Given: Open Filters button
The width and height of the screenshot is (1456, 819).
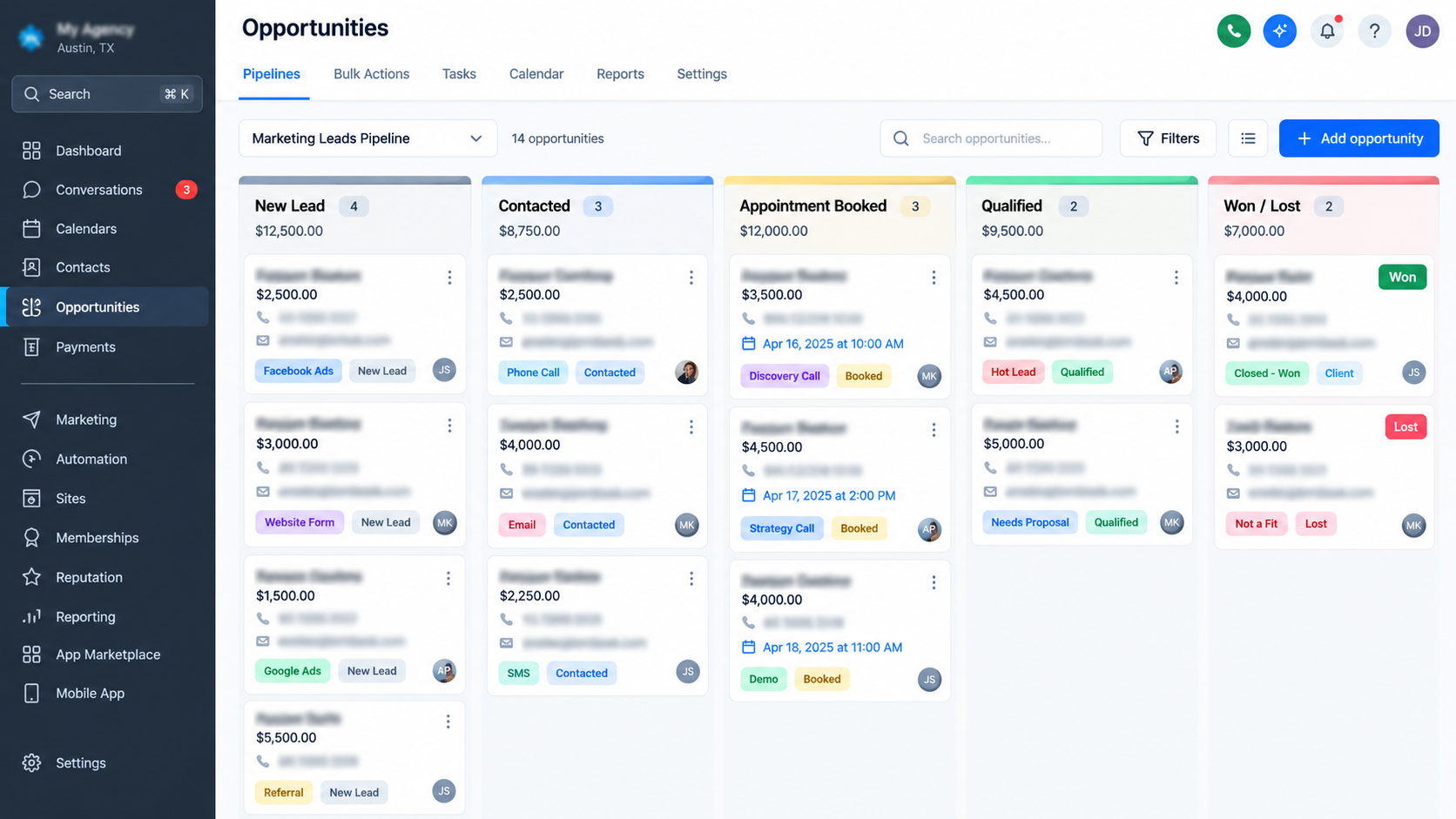Looking at the screenshot, I should [1168, 138].
